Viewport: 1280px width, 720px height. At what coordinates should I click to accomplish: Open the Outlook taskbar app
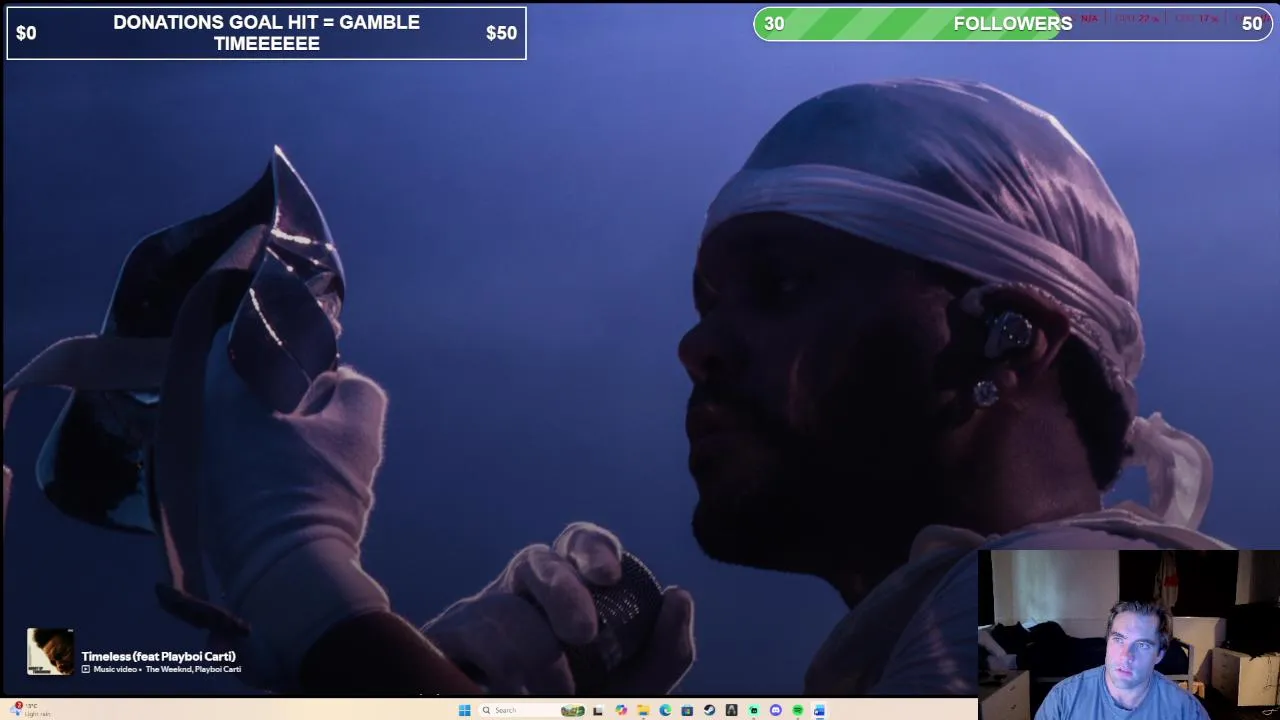tap(819, 710)
